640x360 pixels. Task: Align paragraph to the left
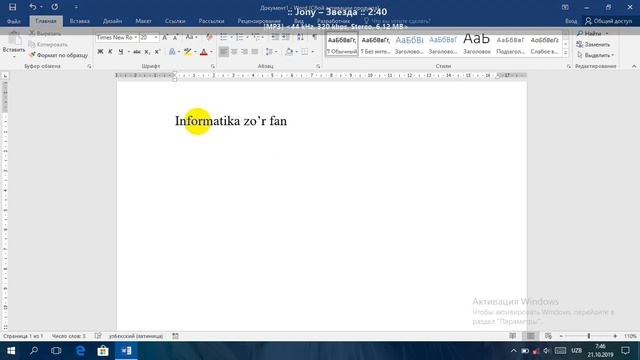pyautogui.click(x=224, y=52)
